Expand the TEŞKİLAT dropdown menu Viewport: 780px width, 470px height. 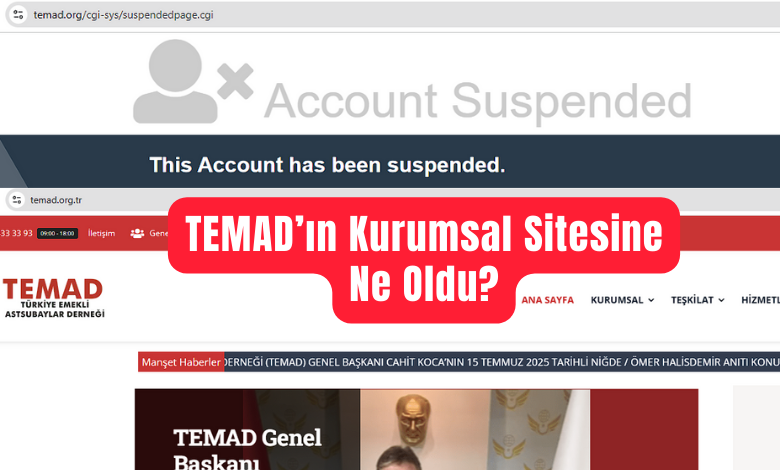(697, 300)
